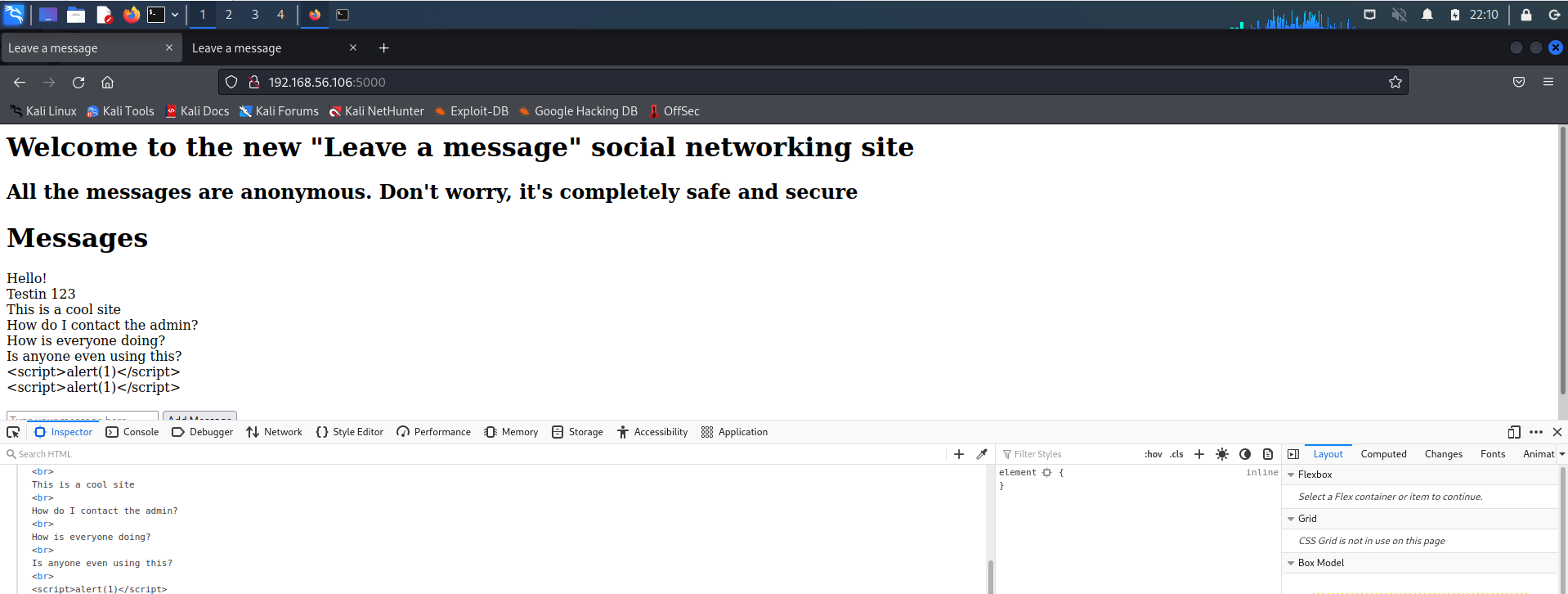Open the Google Hacking DB bookmark
Screen dimensions: 1568x594
[x=578, y=111]
